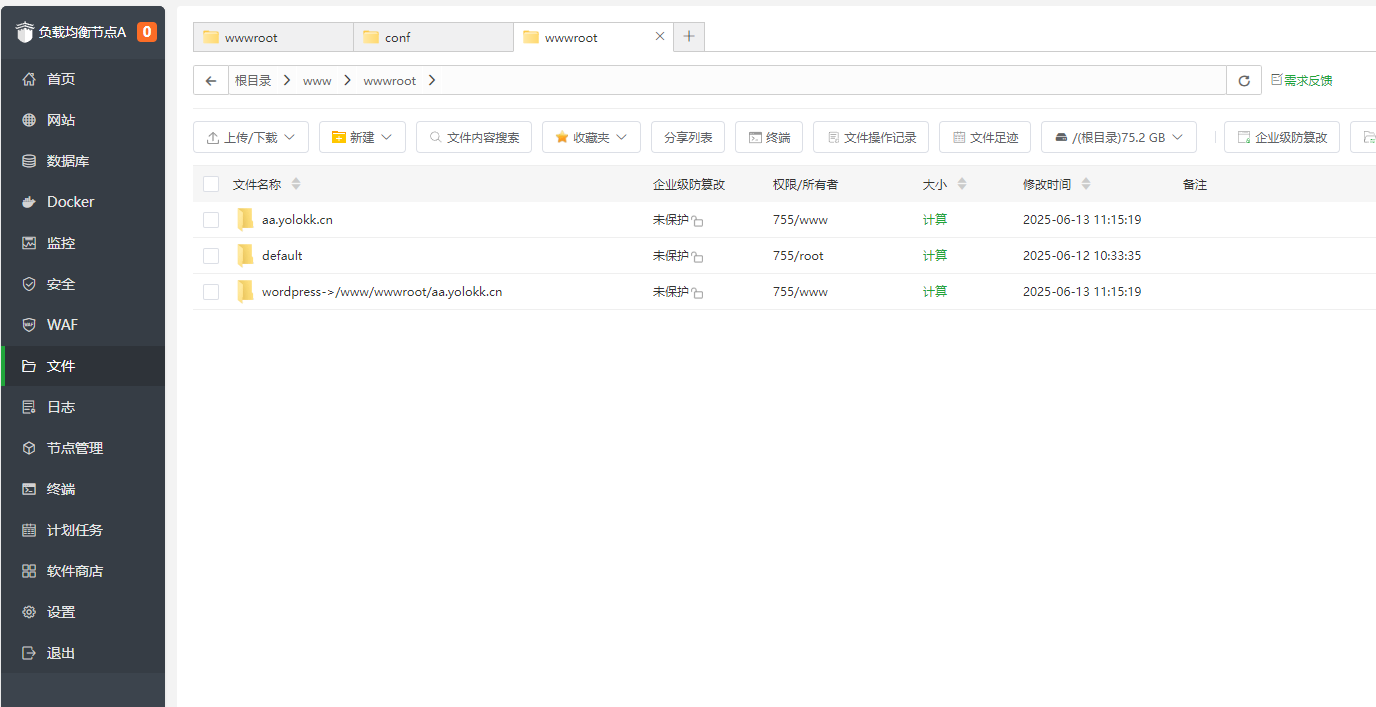Expand the 上传/下载 dropdown
1376x707 pixels.
tap(250, 137)
